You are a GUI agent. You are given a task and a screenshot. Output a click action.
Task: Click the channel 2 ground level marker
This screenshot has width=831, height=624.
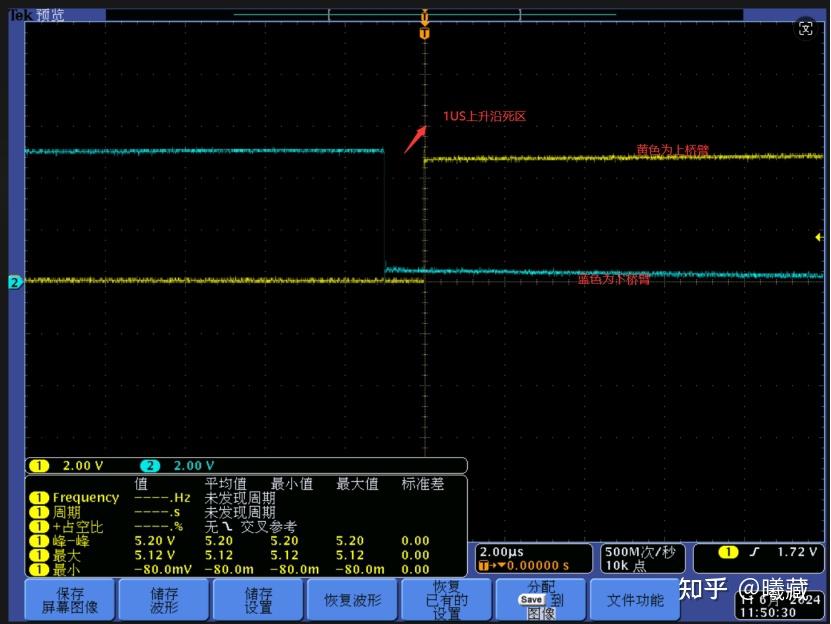pos(15,283)
